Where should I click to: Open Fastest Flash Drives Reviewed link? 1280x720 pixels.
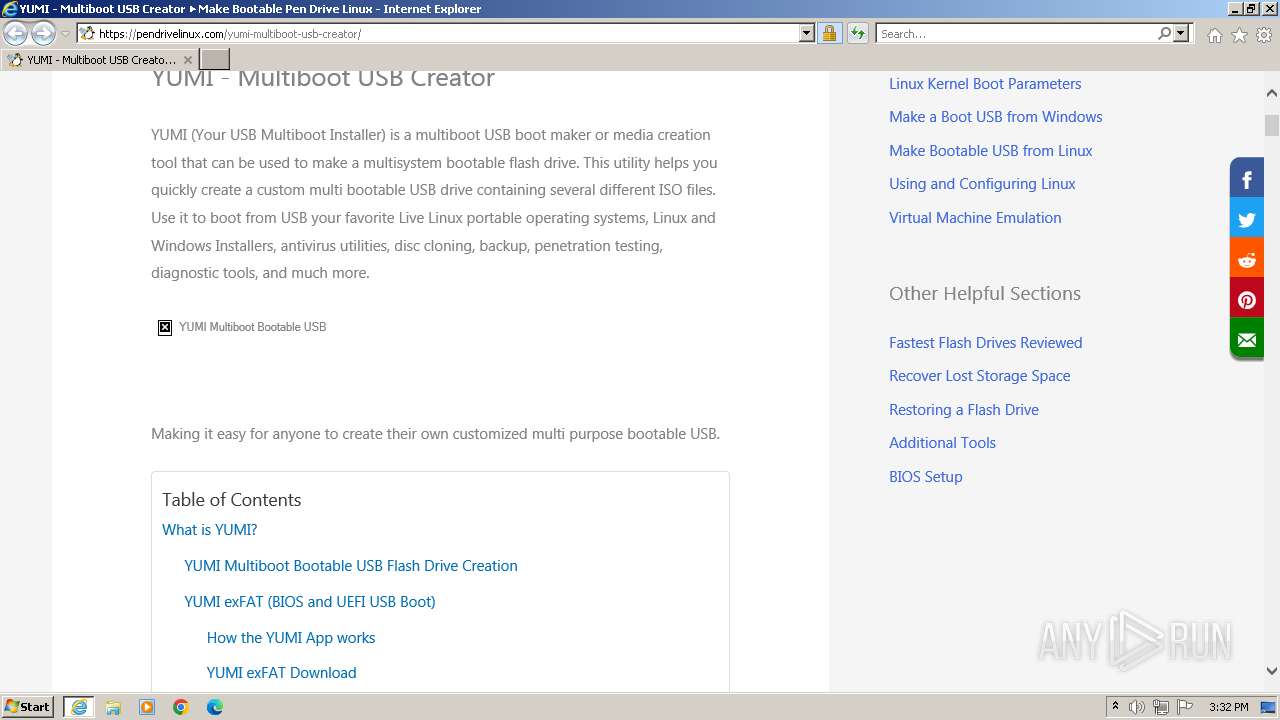point(985,343)
